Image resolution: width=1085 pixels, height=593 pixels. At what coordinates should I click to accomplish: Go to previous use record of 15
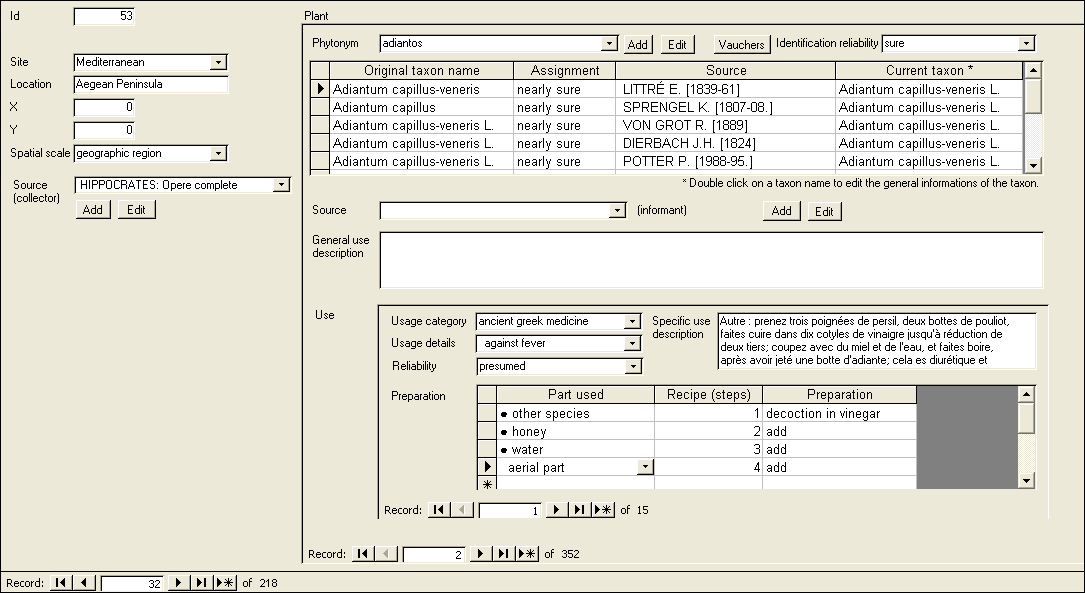click(462, 510)
